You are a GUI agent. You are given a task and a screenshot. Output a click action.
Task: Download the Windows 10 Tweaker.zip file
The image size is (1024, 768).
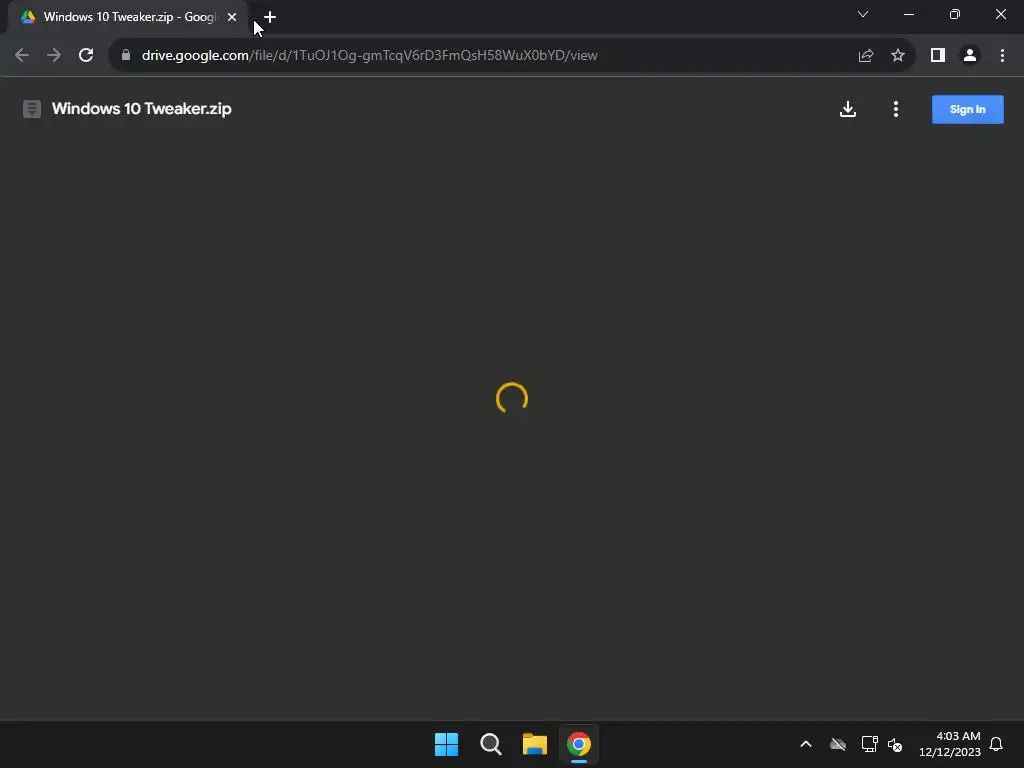click(848, 109)
